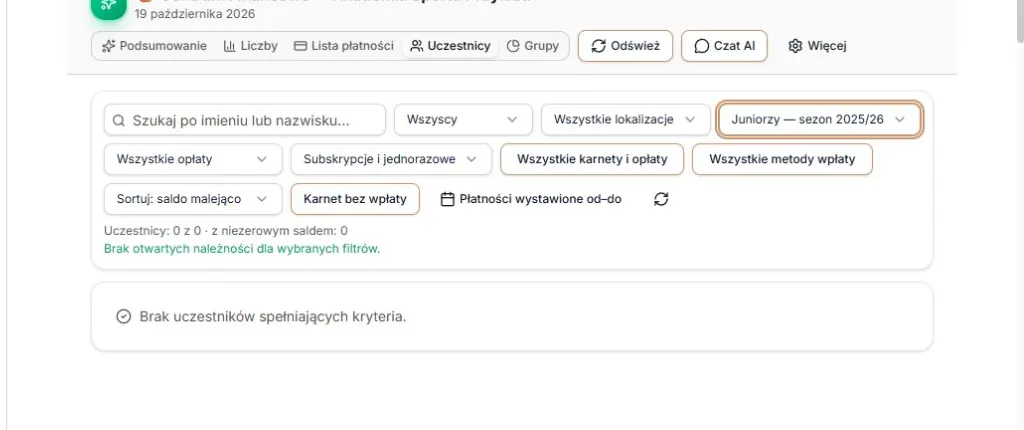Image resolution: width=1024 pixels, height=430 pixels.
Task: Focus the name search field
Action: pyautogui.click(x=245, y=120)
